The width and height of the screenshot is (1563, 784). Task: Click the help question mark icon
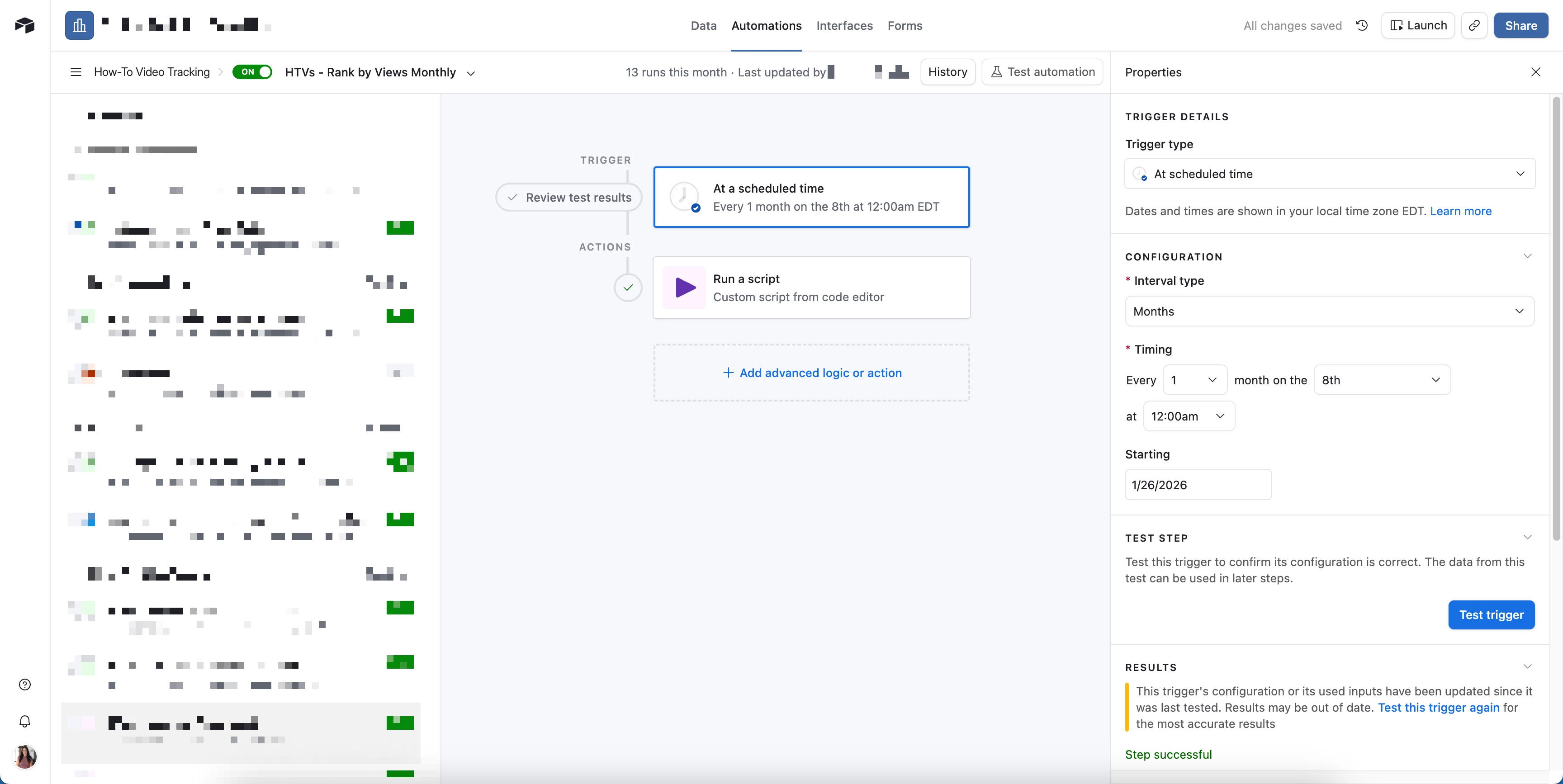pyautogui.click(x=25, y=685)
